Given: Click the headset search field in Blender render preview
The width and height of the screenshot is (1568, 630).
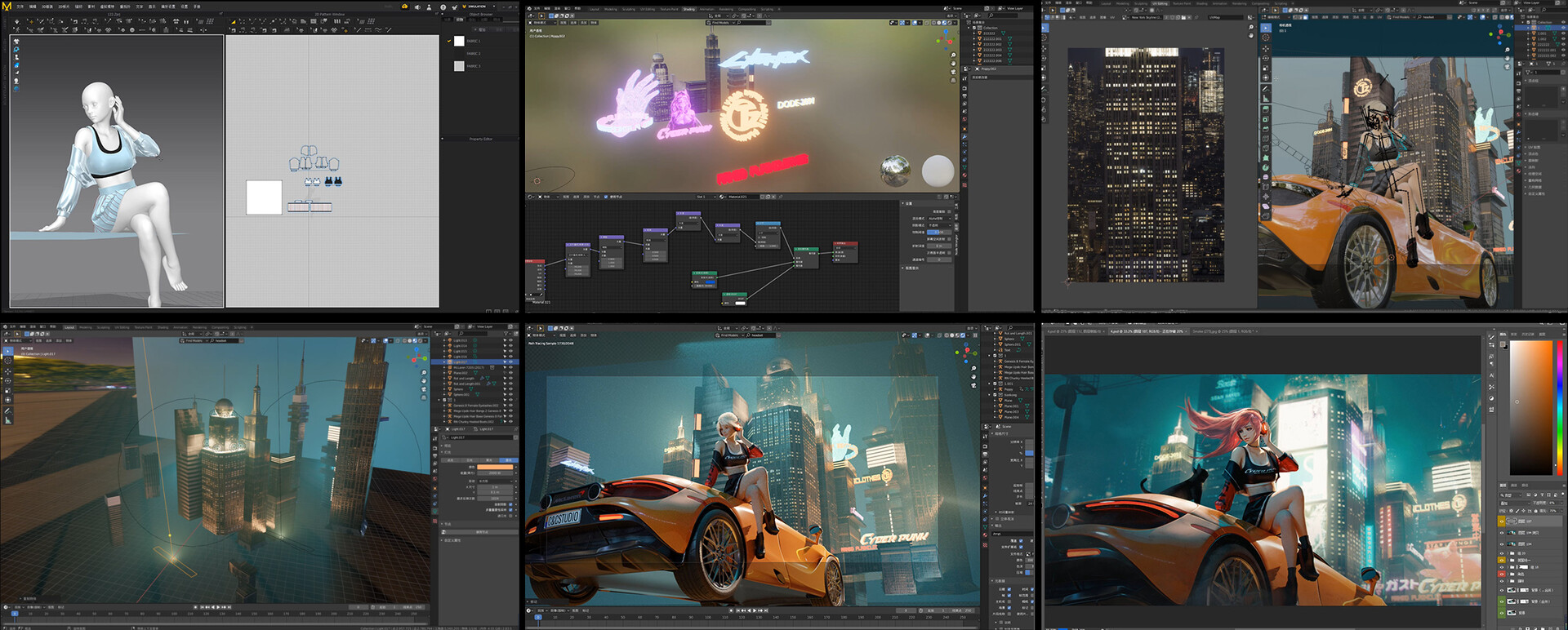Looking at the screenshot, I should [x=761, y=335].
